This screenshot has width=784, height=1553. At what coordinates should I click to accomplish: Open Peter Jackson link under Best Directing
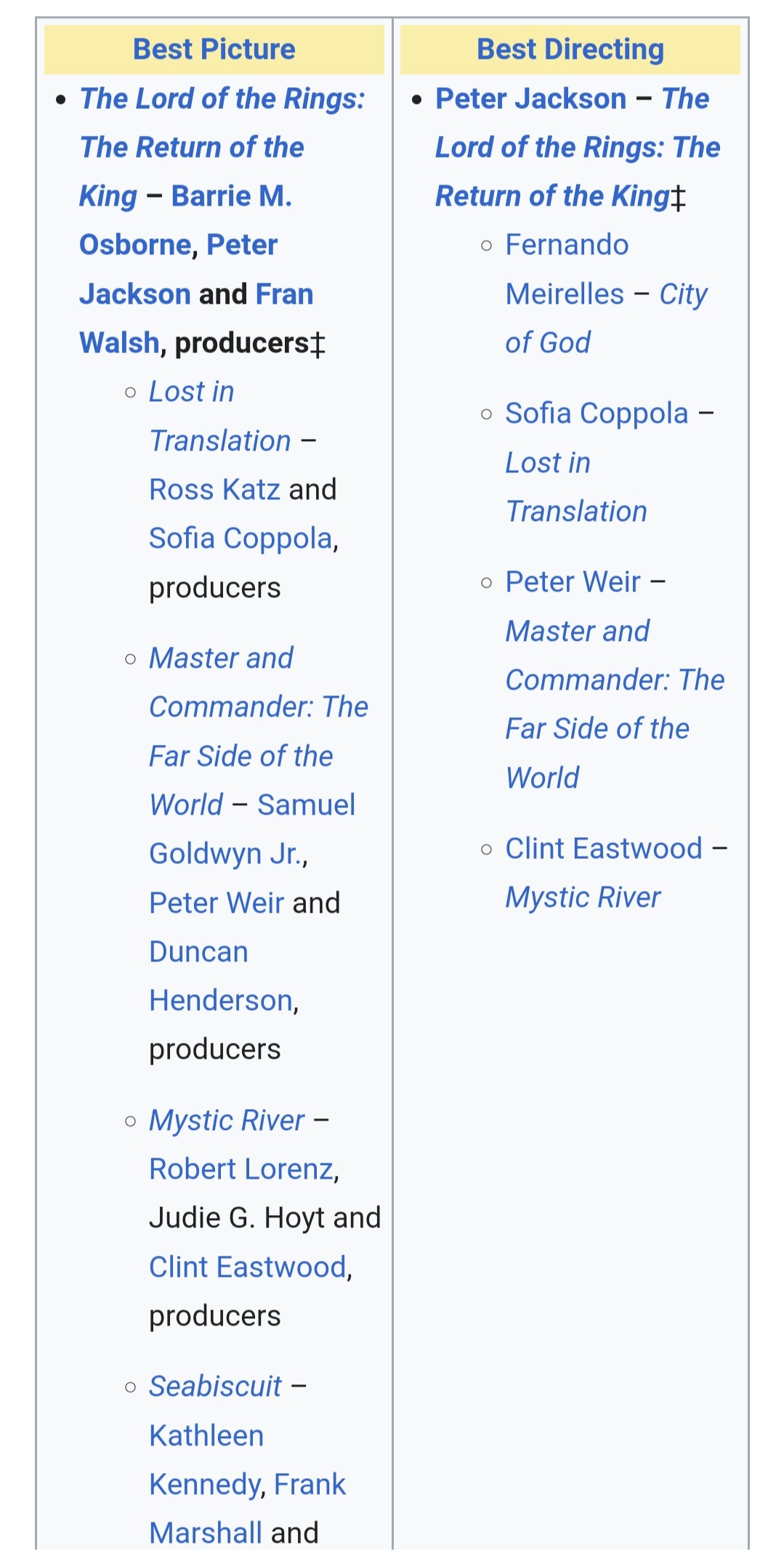tap(531, 99)
